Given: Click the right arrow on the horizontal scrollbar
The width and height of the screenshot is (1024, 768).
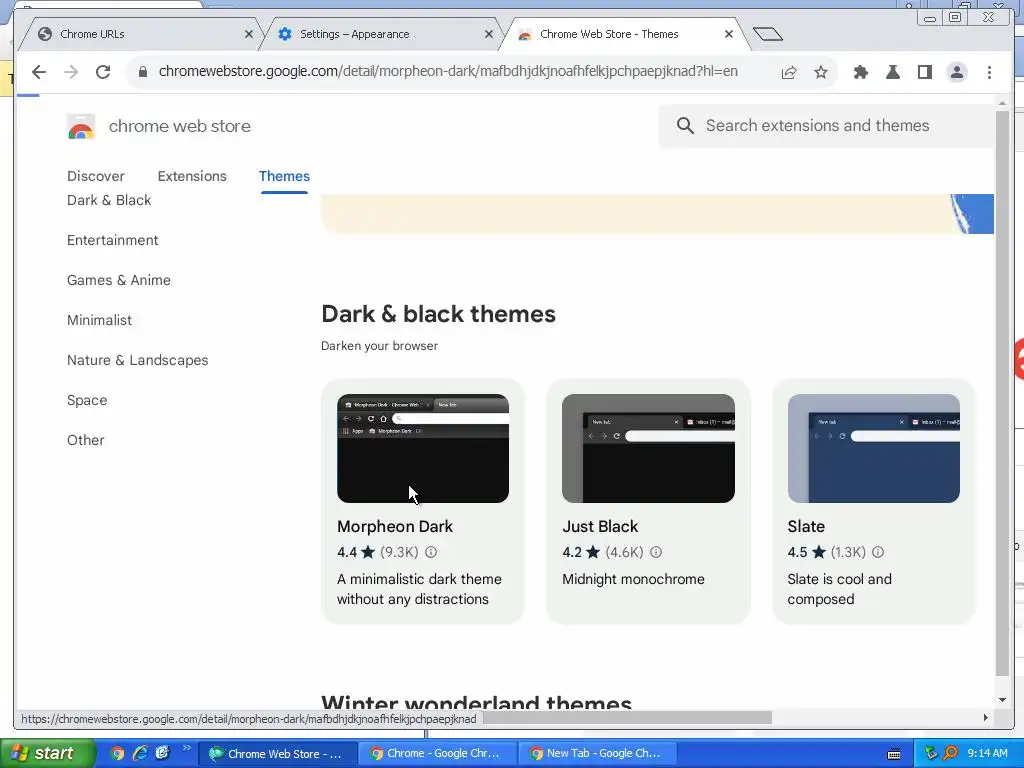Looking at the screenshot, I should tap(985, 718).
